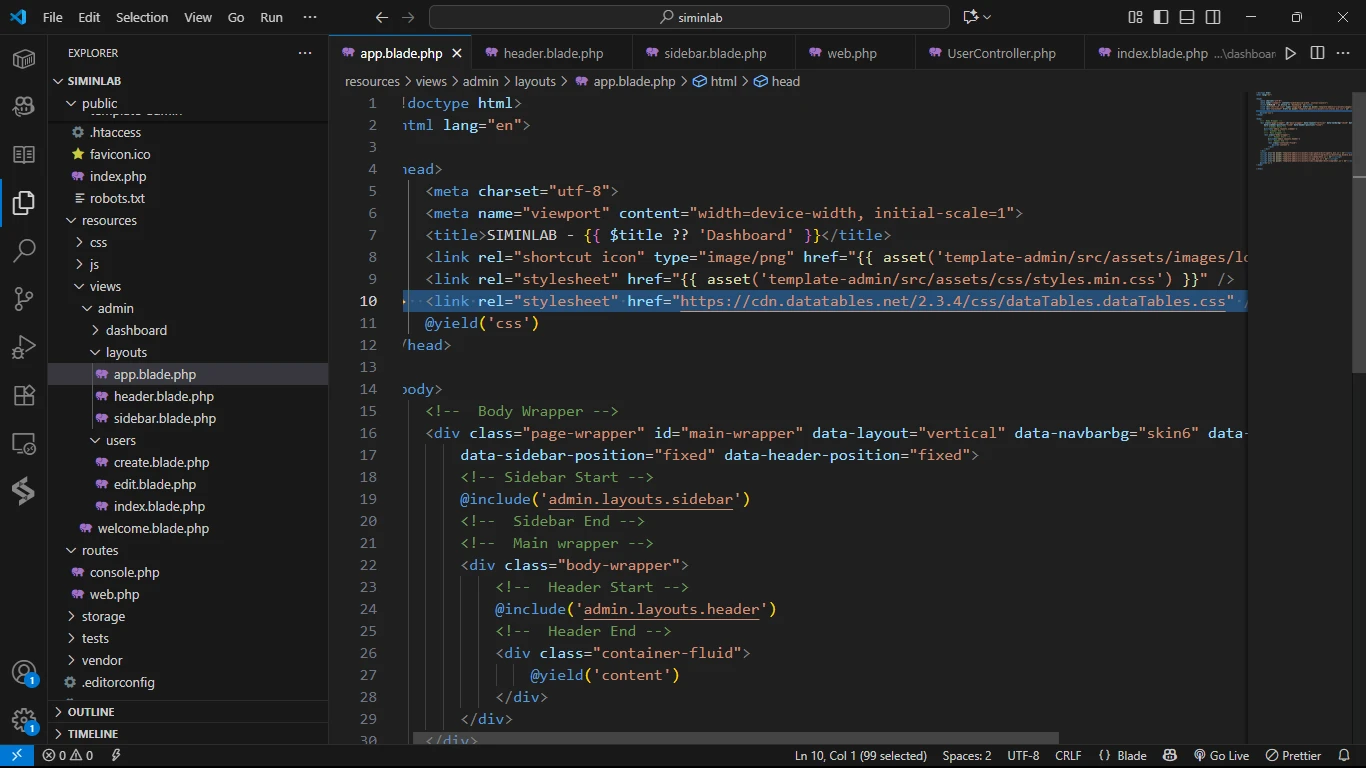Expand the OUTLINE section
The image size is (1366, 768).
pyautogui.click(x=91, y=712)
